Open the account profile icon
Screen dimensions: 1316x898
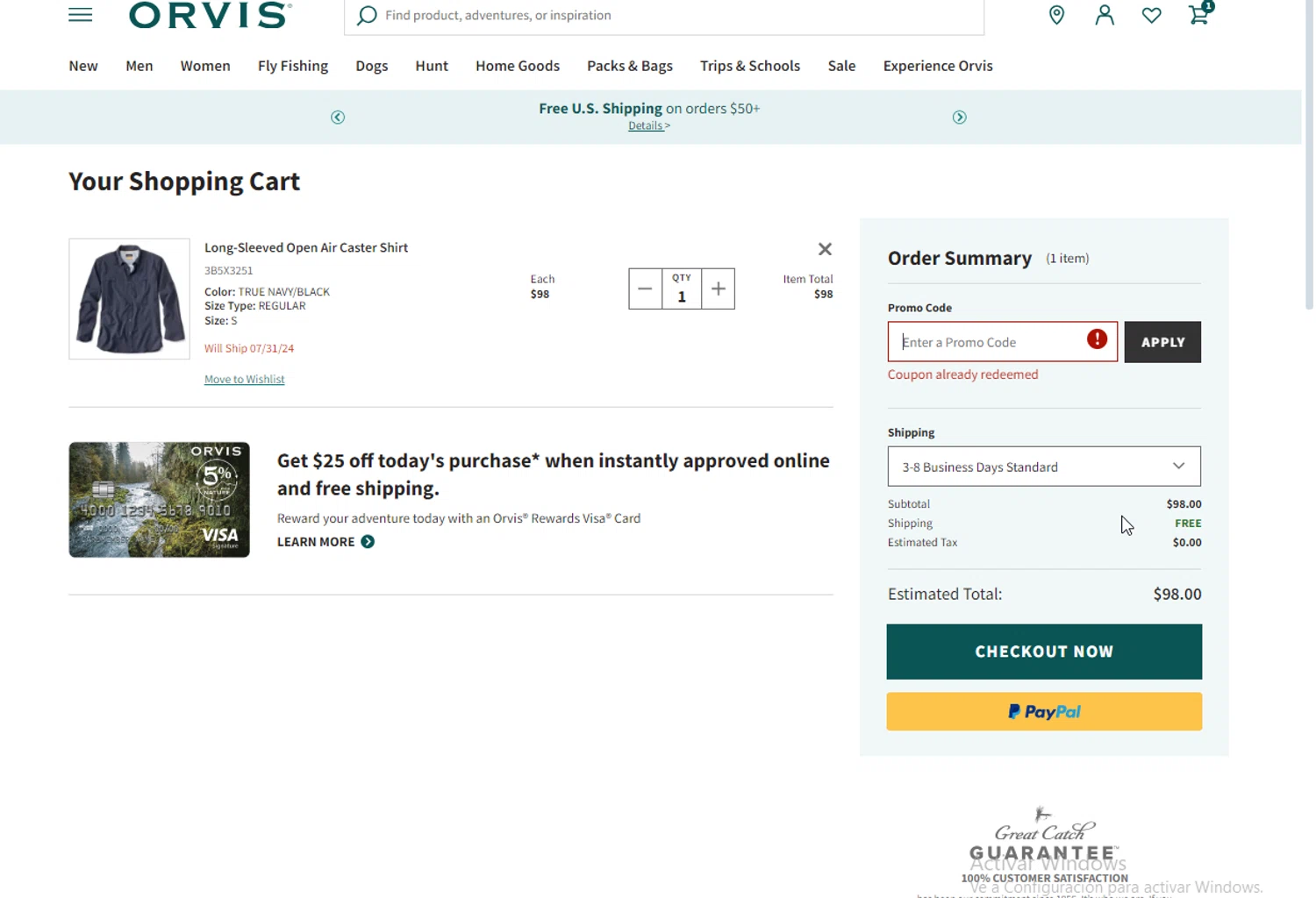(x=1105, y=15)
